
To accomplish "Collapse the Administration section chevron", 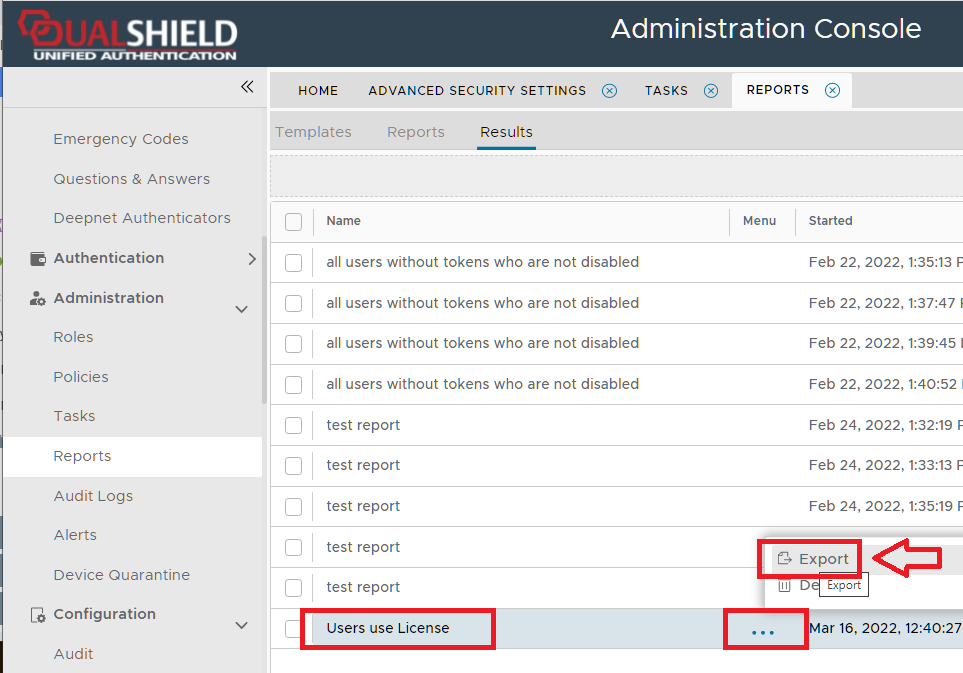I will (x=241, y=309).
